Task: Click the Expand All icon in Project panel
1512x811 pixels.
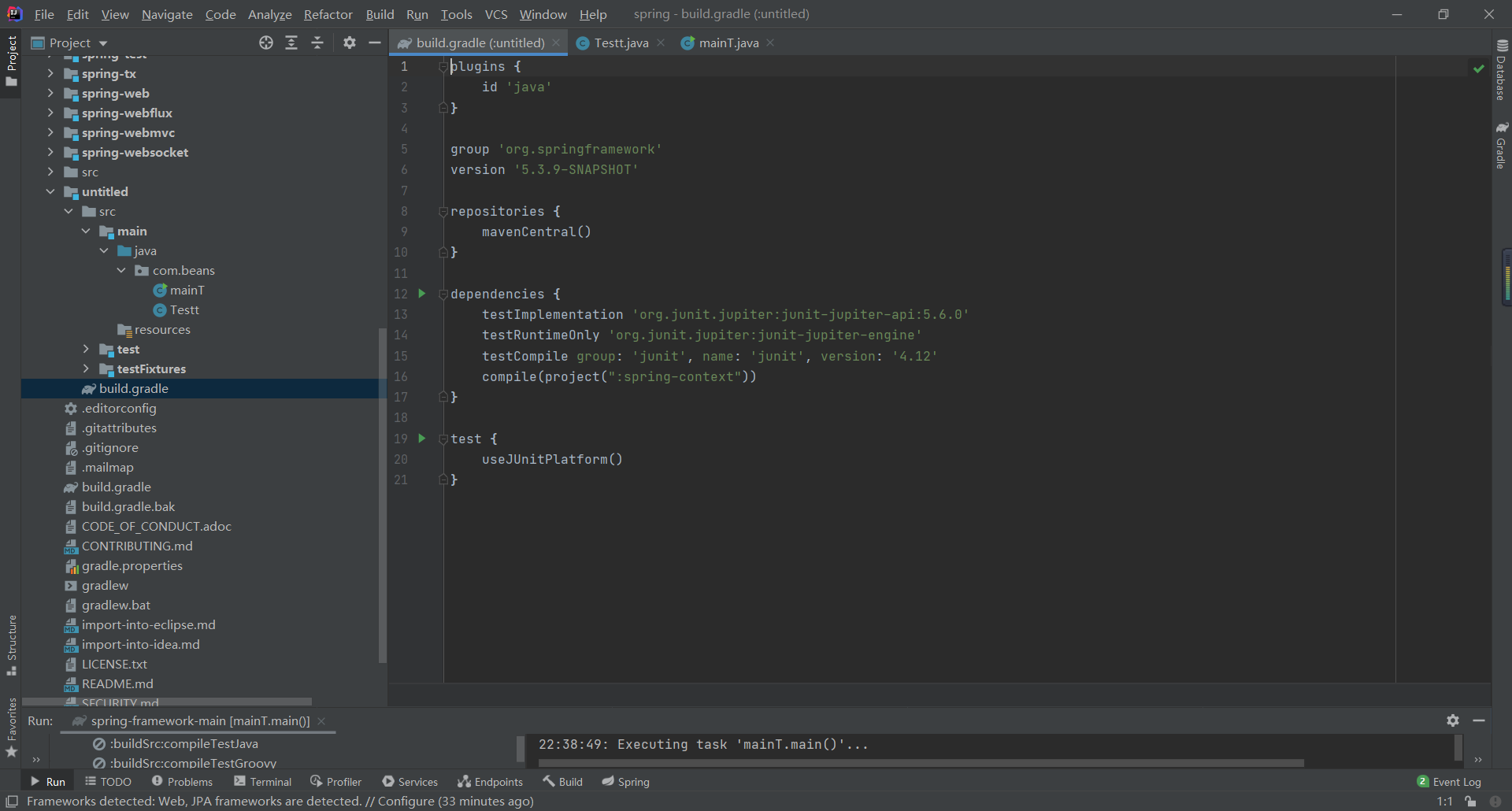Action: click(x=291, y=43)
